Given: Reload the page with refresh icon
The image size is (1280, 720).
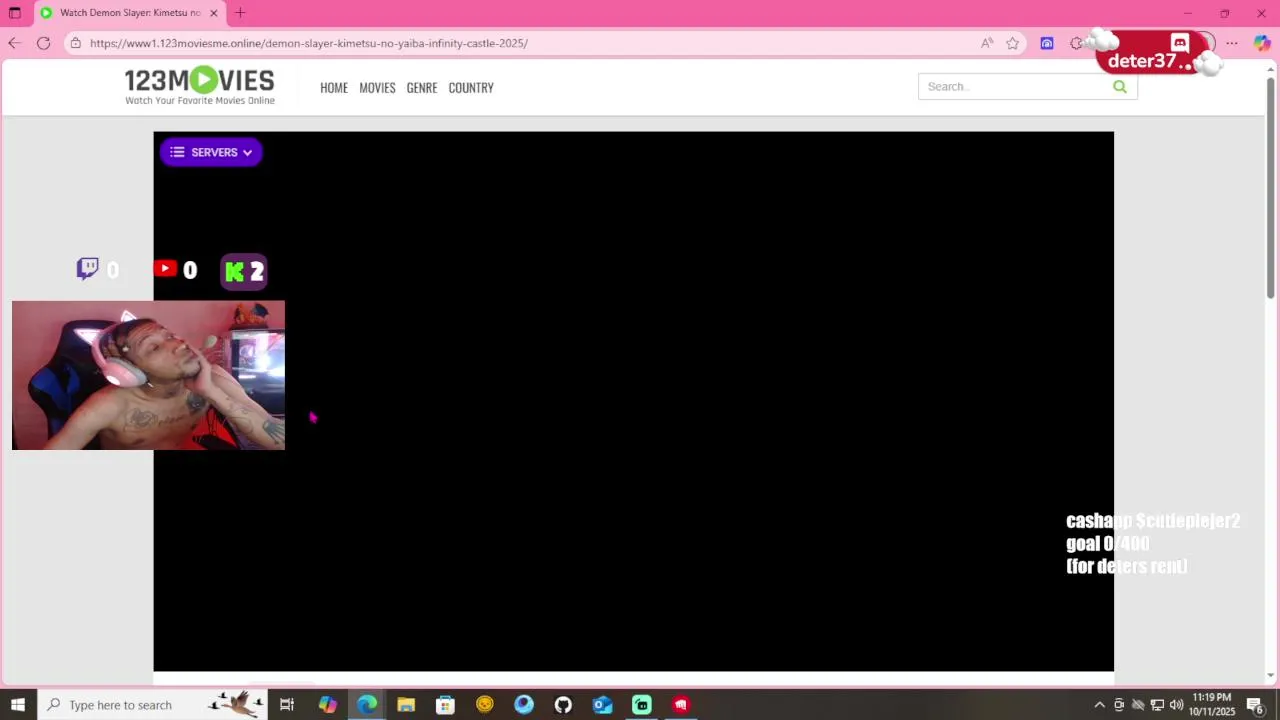Looking at the screenshot, I should pyautogui.click(x=43, y=43).
